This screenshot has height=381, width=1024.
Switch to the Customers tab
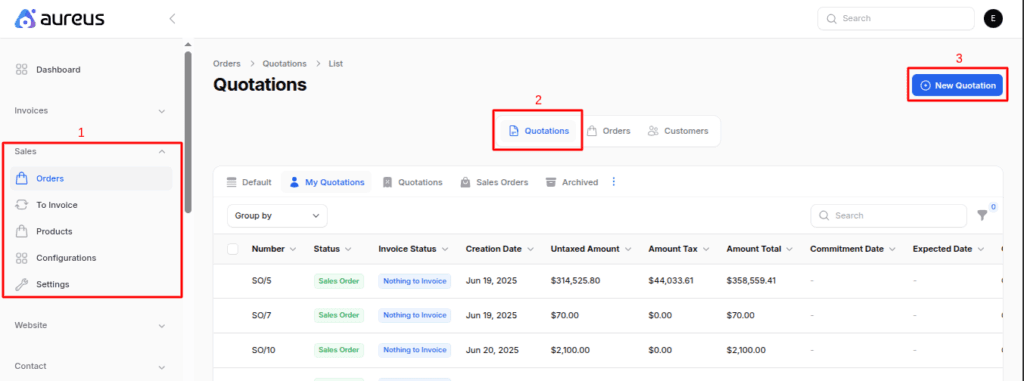point(678,131)
